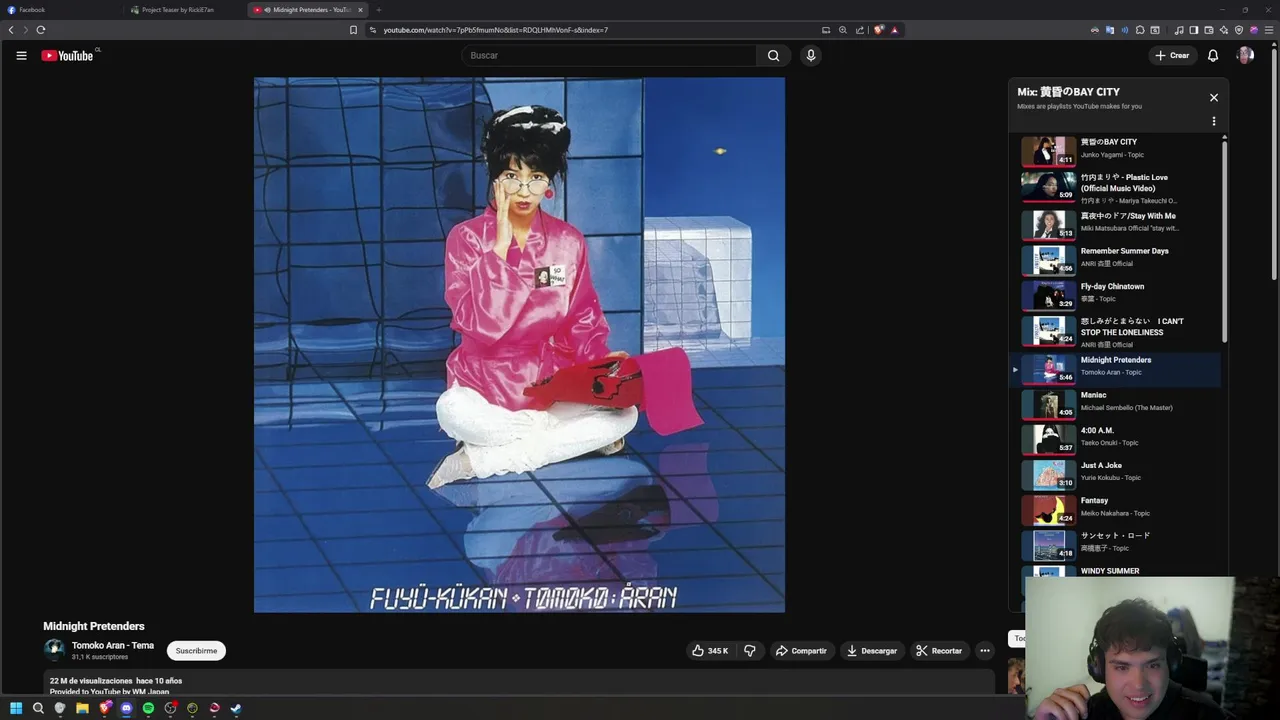Open the music note playlist icon
Image resolution: width=1280 pixels, height=720 pixels.
1179,30
